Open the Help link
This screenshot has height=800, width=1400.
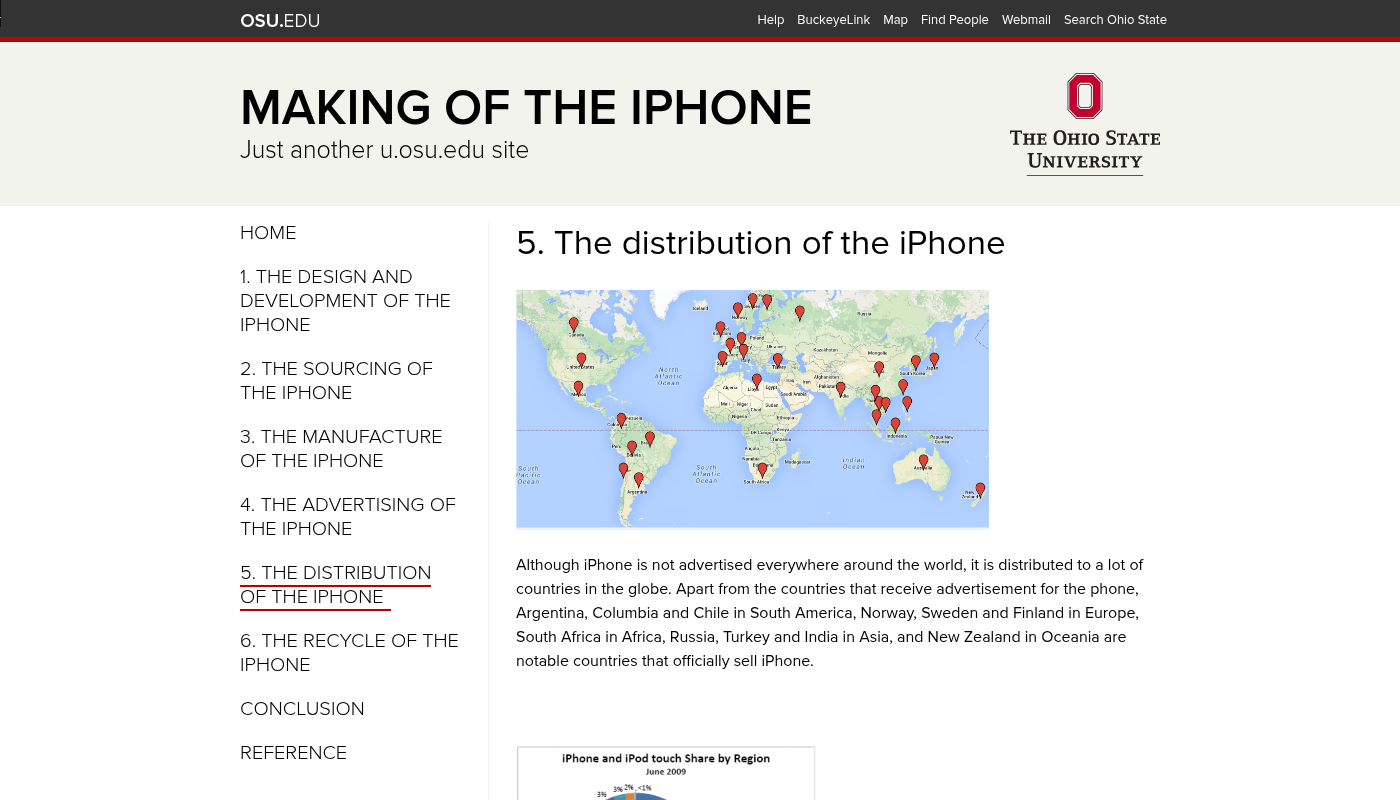770,20
